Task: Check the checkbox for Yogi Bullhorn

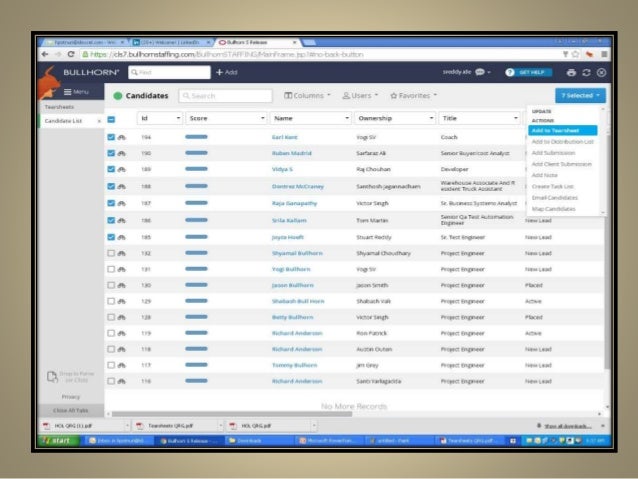Action: 111,269
